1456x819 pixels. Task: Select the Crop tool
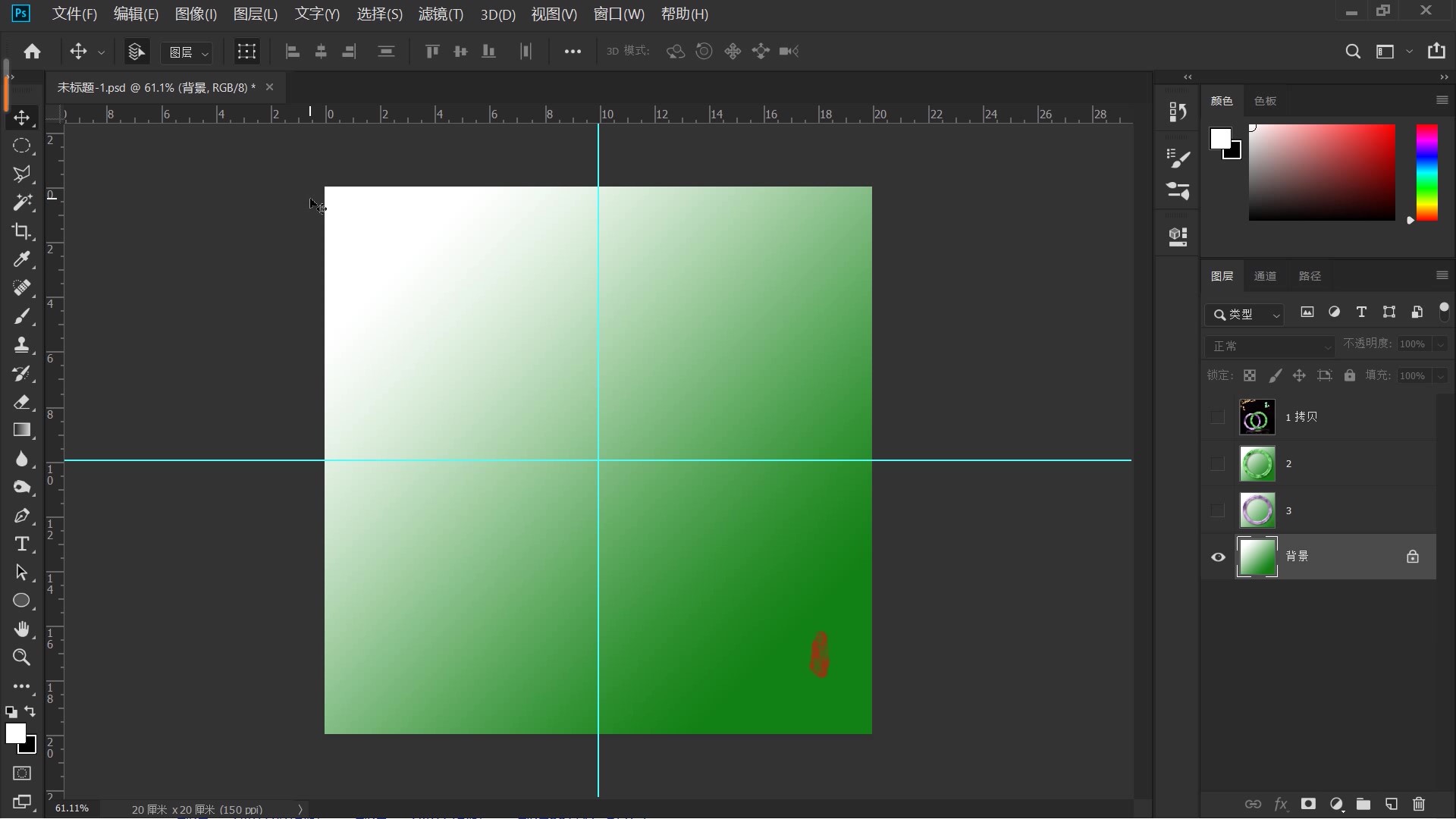pos(21,231)
